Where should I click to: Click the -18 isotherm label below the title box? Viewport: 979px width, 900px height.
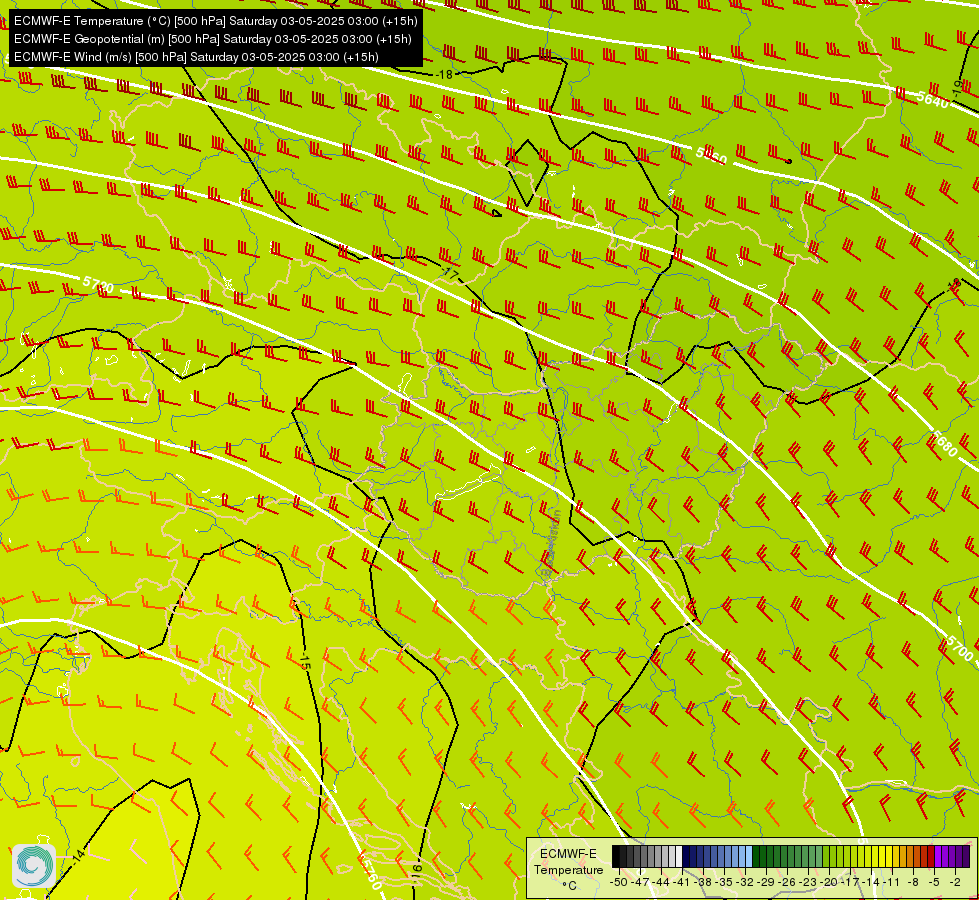click(x=445, y=74)
